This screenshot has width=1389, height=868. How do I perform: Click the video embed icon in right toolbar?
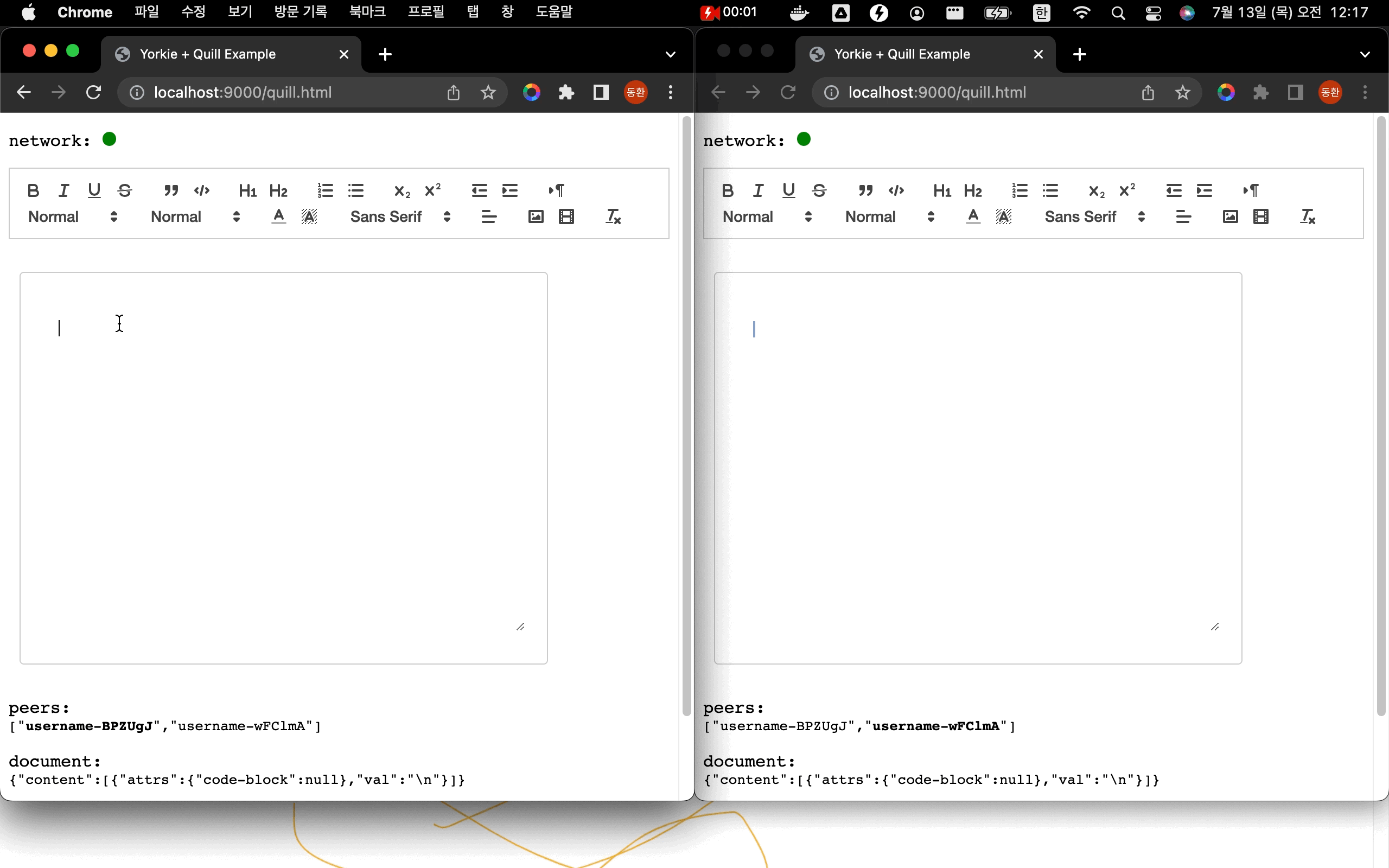point(1260,216)
